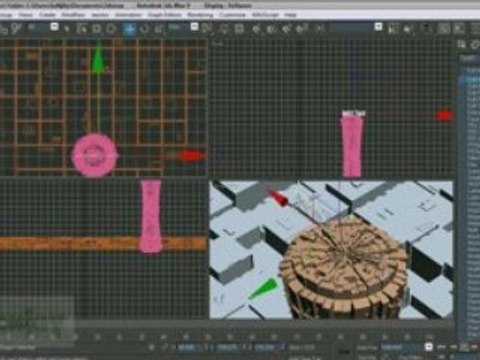Image resolution: width=480 pixels, height=360 pixels.
Task: Open the Views menu
Action: click(x=25, y=15)
